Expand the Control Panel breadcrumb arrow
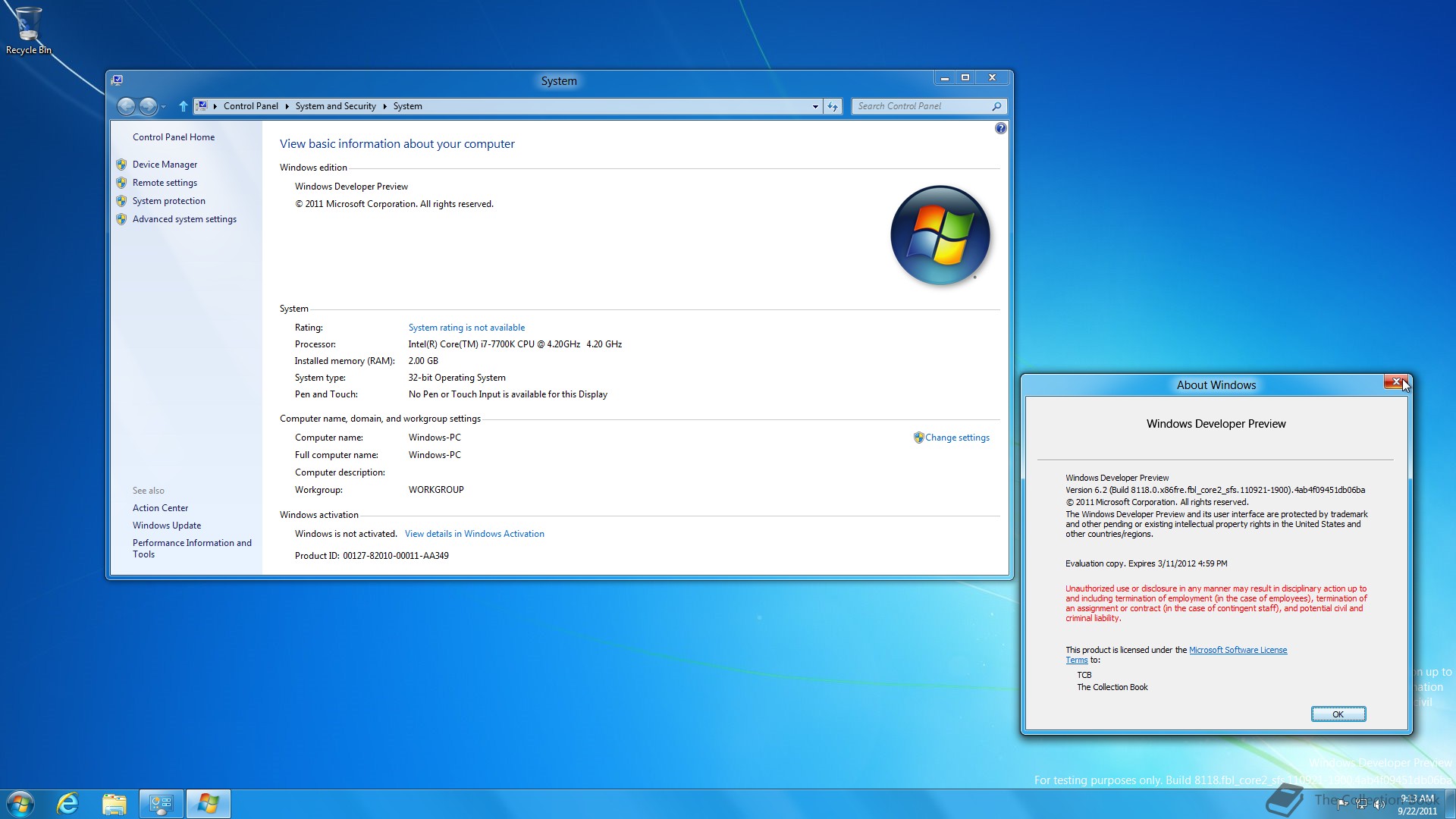1456x819 pixels. [287, 107]
